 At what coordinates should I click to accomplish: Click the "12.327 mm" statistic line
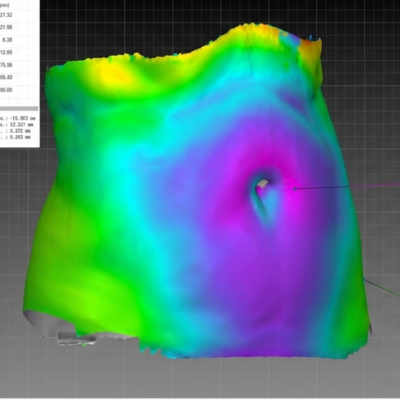16,125
